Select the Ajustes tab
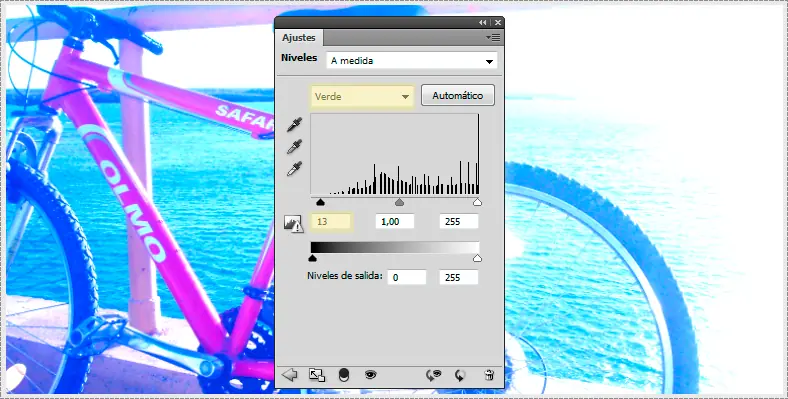The image size is (788, 399). point(299,38)
